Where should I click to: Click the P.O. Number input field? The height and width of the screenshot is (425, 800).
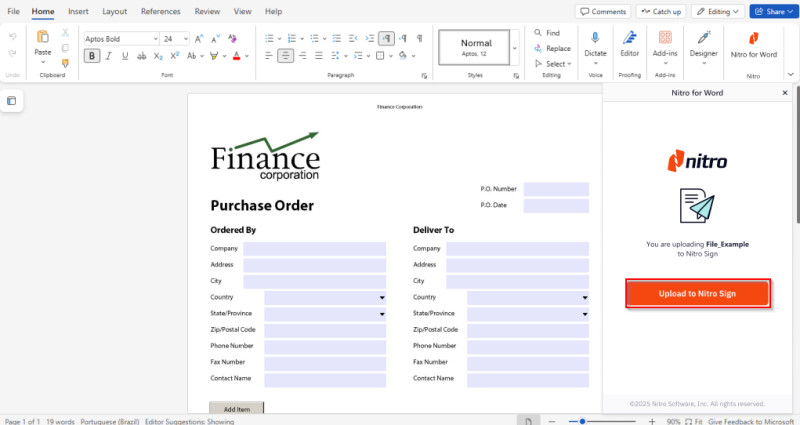[x=556, y=189]
